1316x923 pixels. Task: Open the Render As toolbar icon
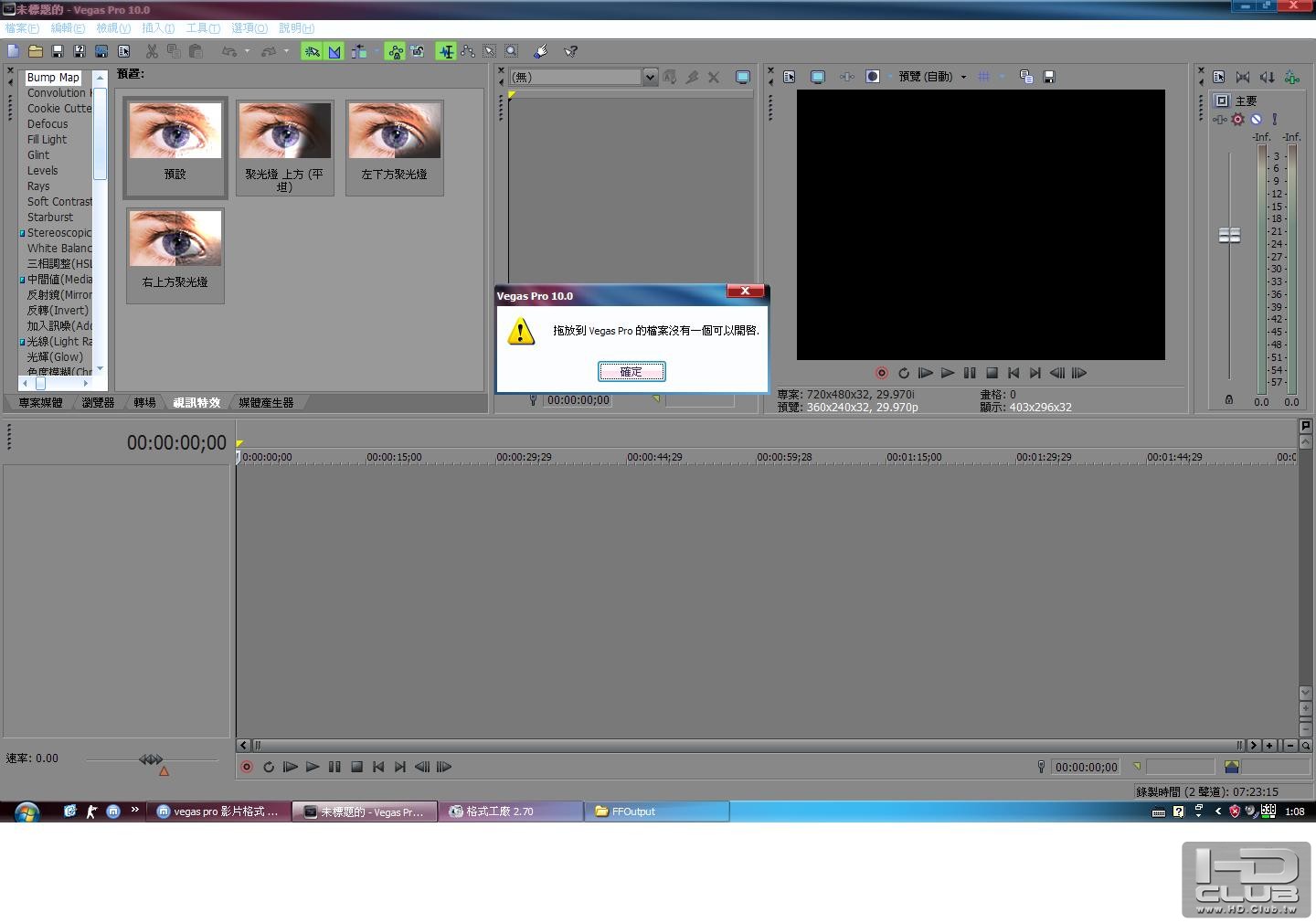tap(101, 51)
